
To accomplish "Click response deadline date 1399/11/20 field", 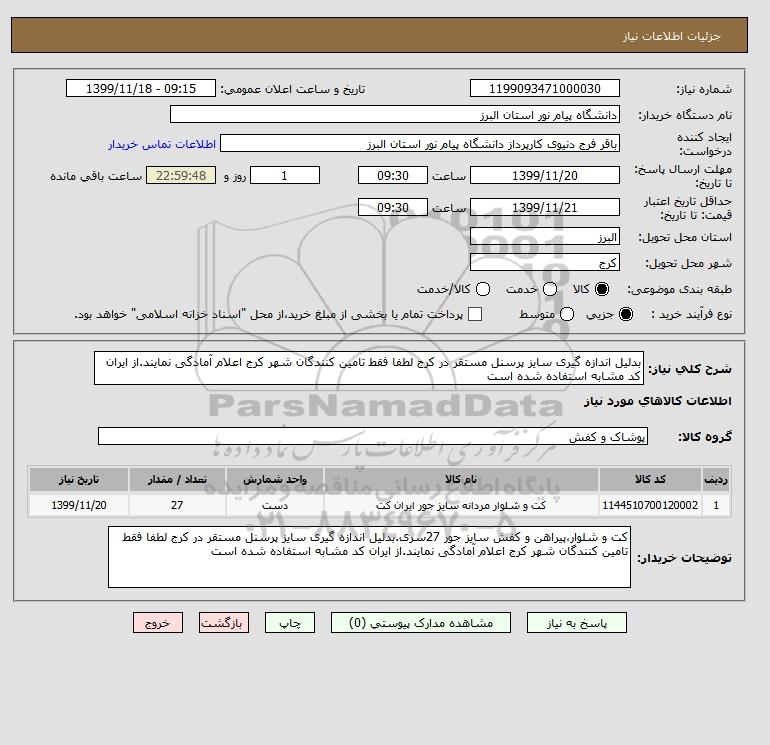I will coord(545,175).
